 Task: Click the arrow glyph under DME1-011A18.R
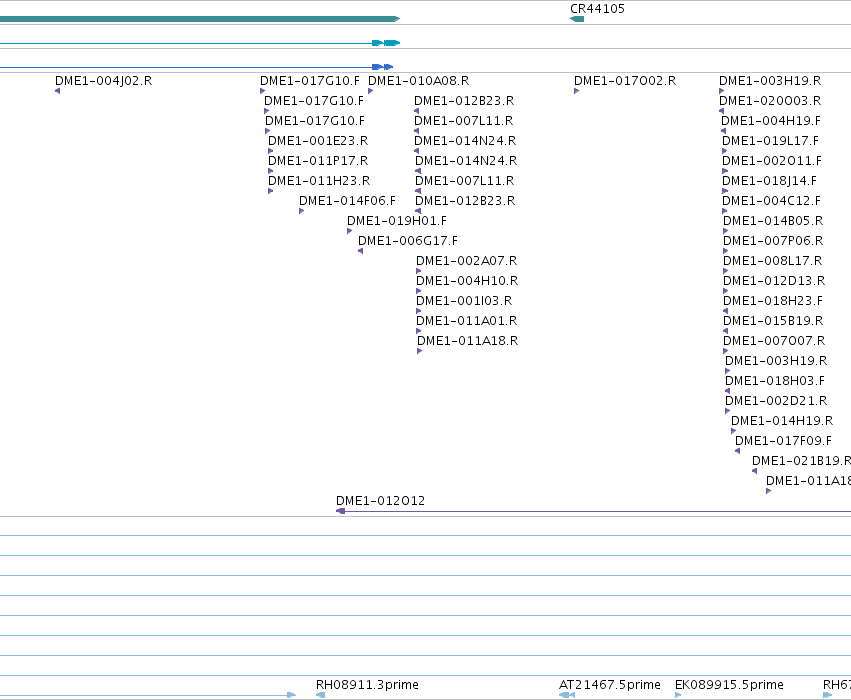point(419,351)
